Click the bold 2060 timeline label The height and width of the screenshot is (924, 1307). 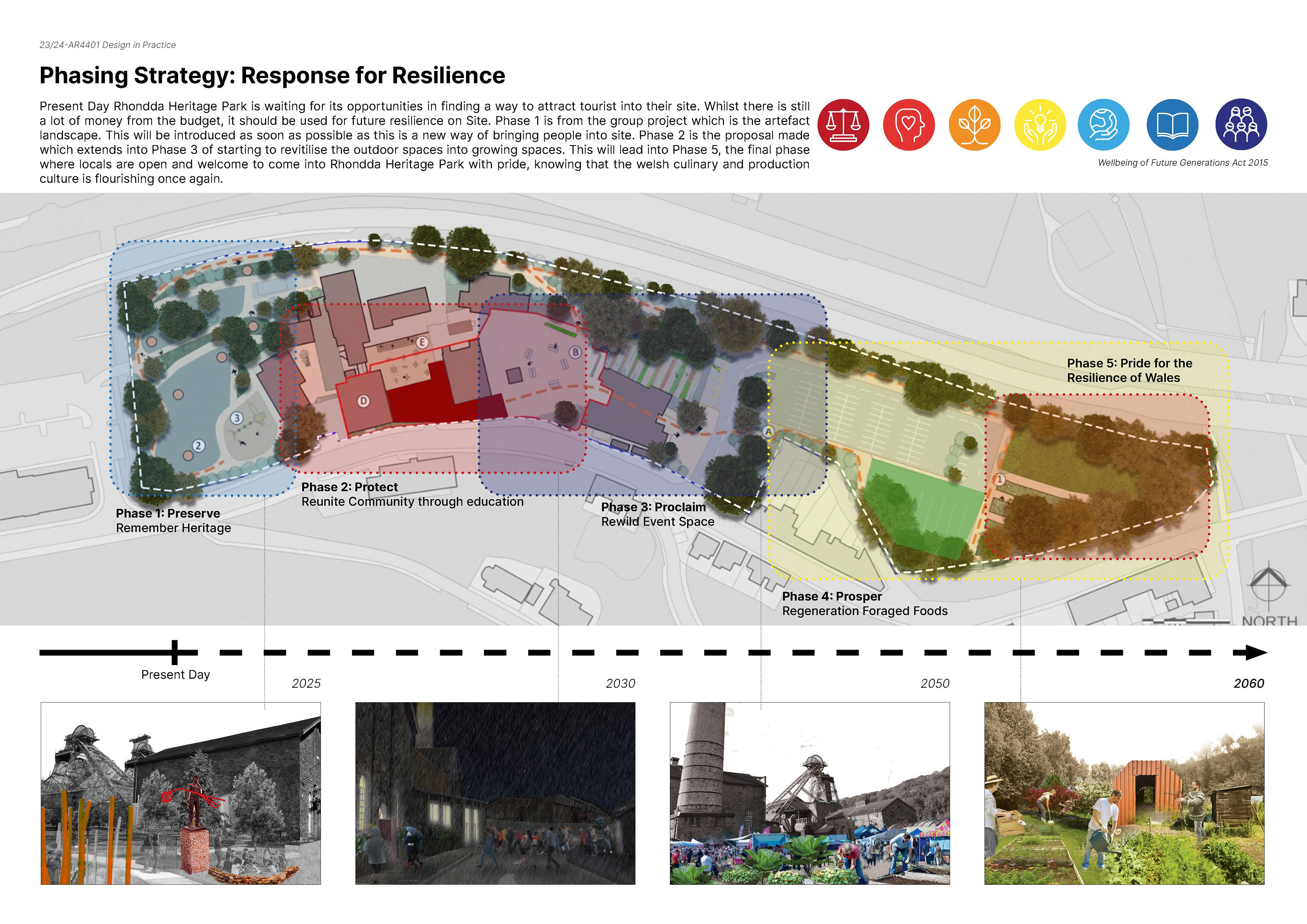1249,683
